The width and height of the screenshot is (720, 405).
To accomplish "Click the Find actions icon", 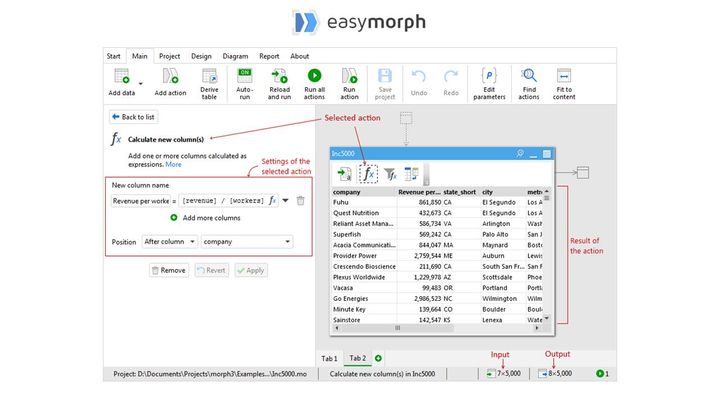I will pyautogui.click(x=529, y=76).
